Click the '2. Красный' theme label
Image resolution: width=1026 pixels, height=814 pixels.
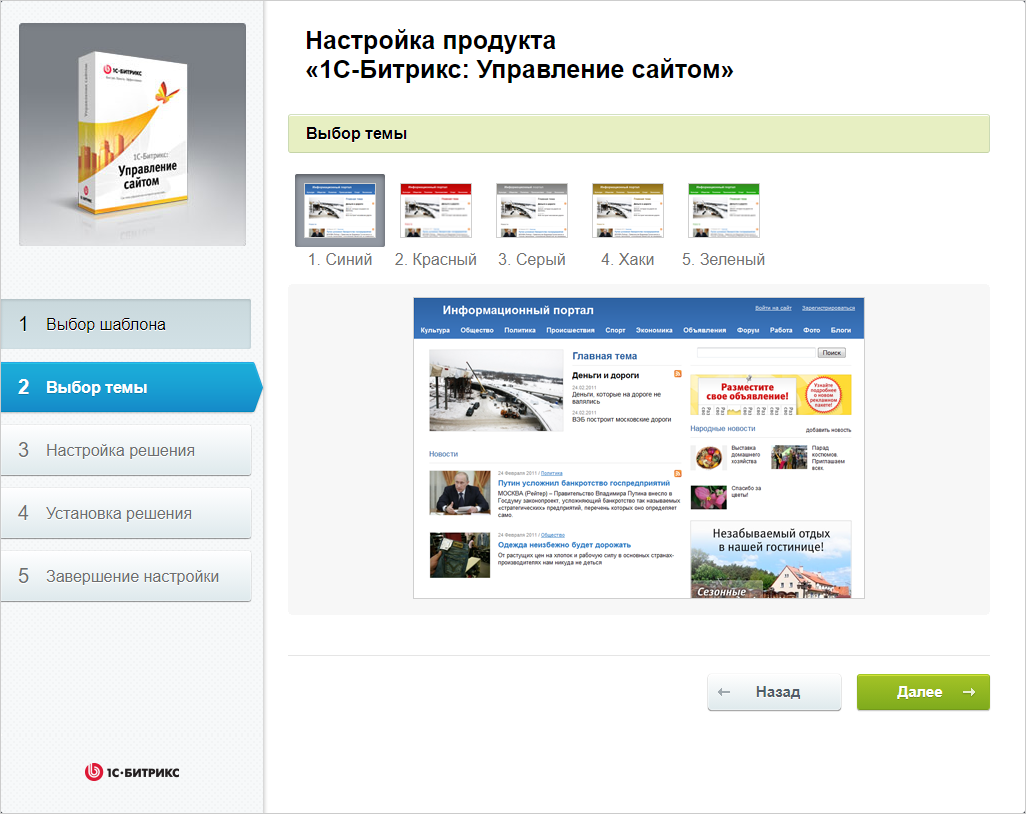435,260
